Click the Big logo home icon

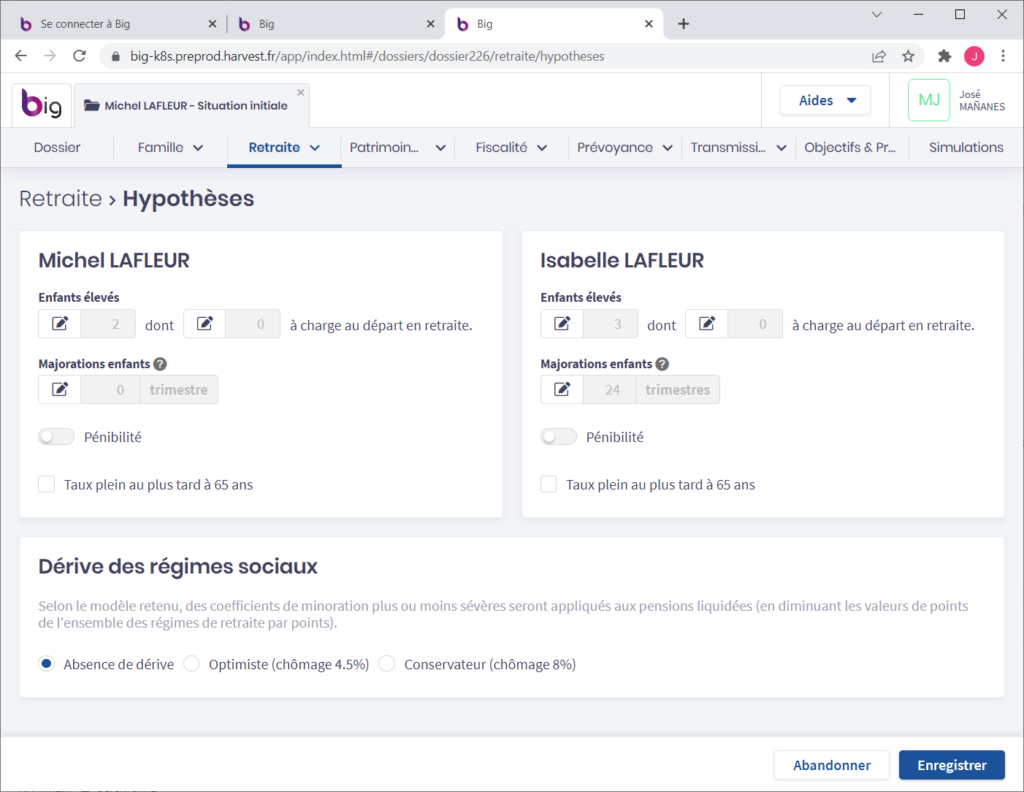tap(42, 105)
